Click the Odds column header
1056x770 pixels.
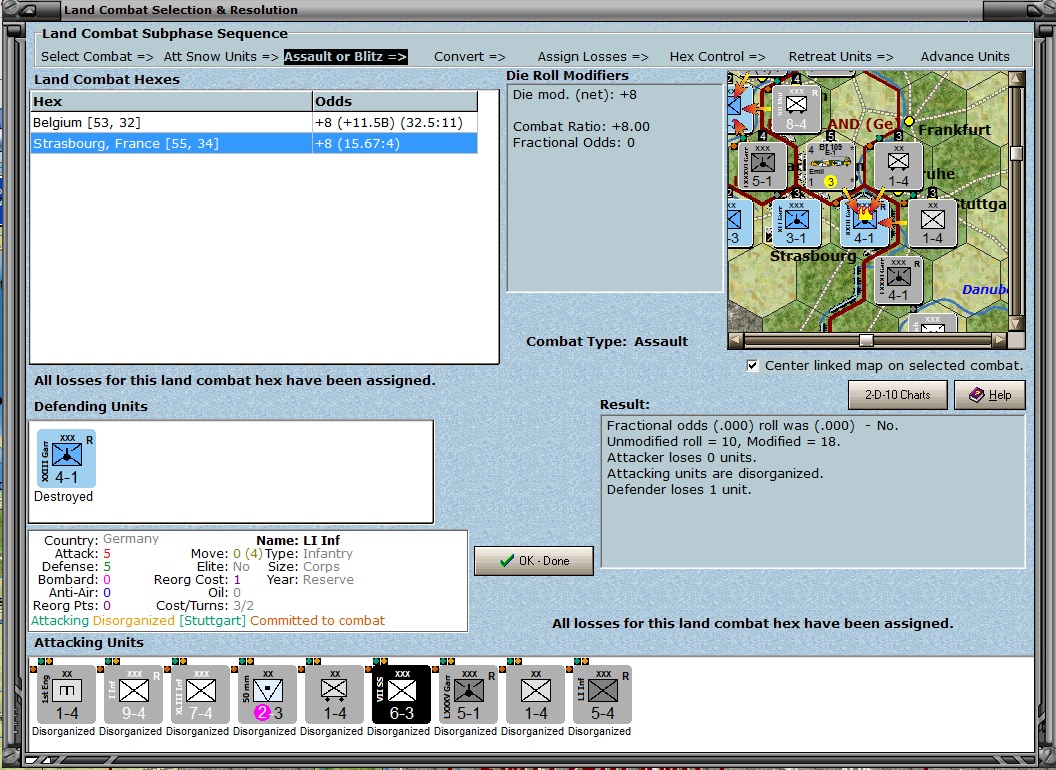[x=395, y=102]
